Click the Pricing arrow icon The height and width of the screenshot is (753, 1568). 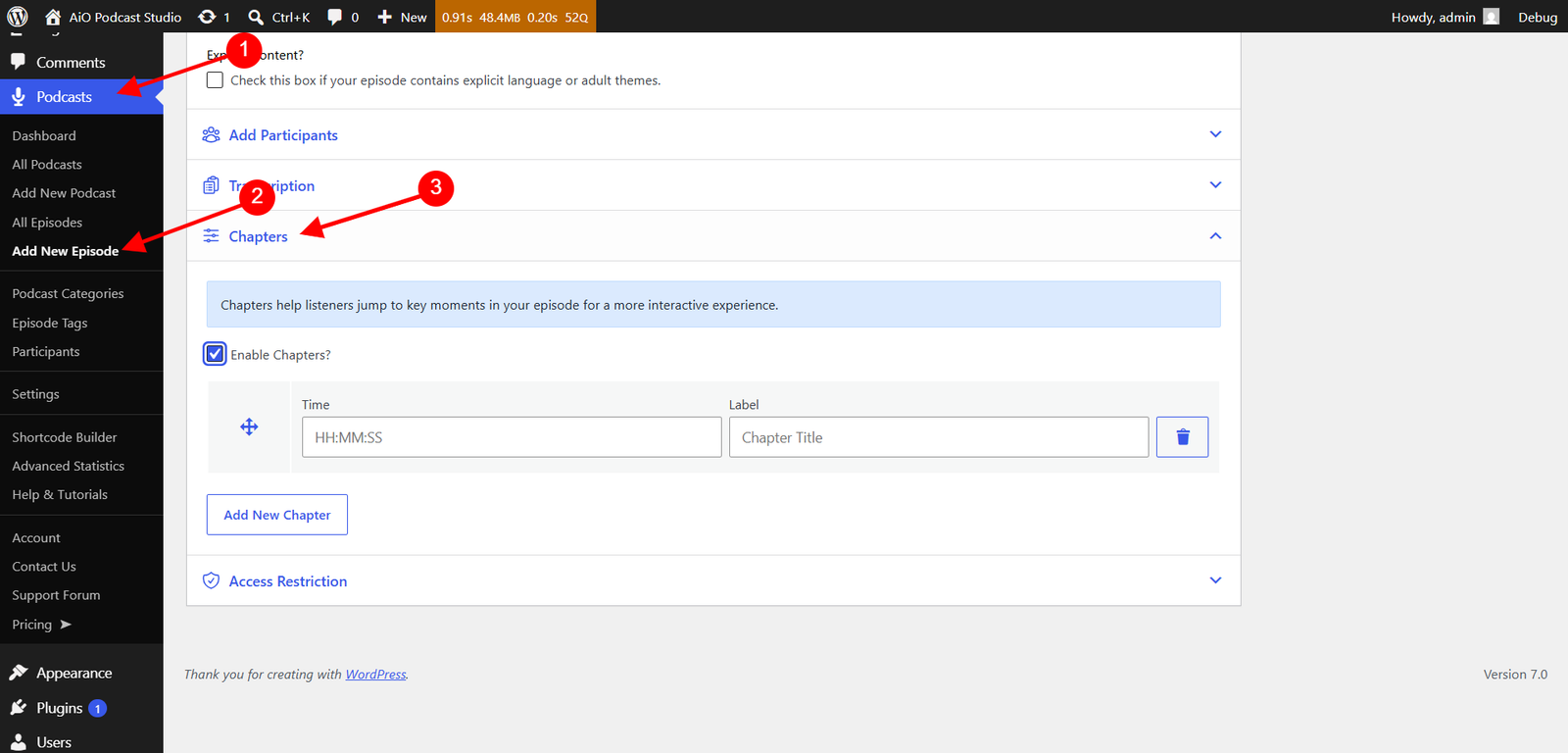[66, 624]
